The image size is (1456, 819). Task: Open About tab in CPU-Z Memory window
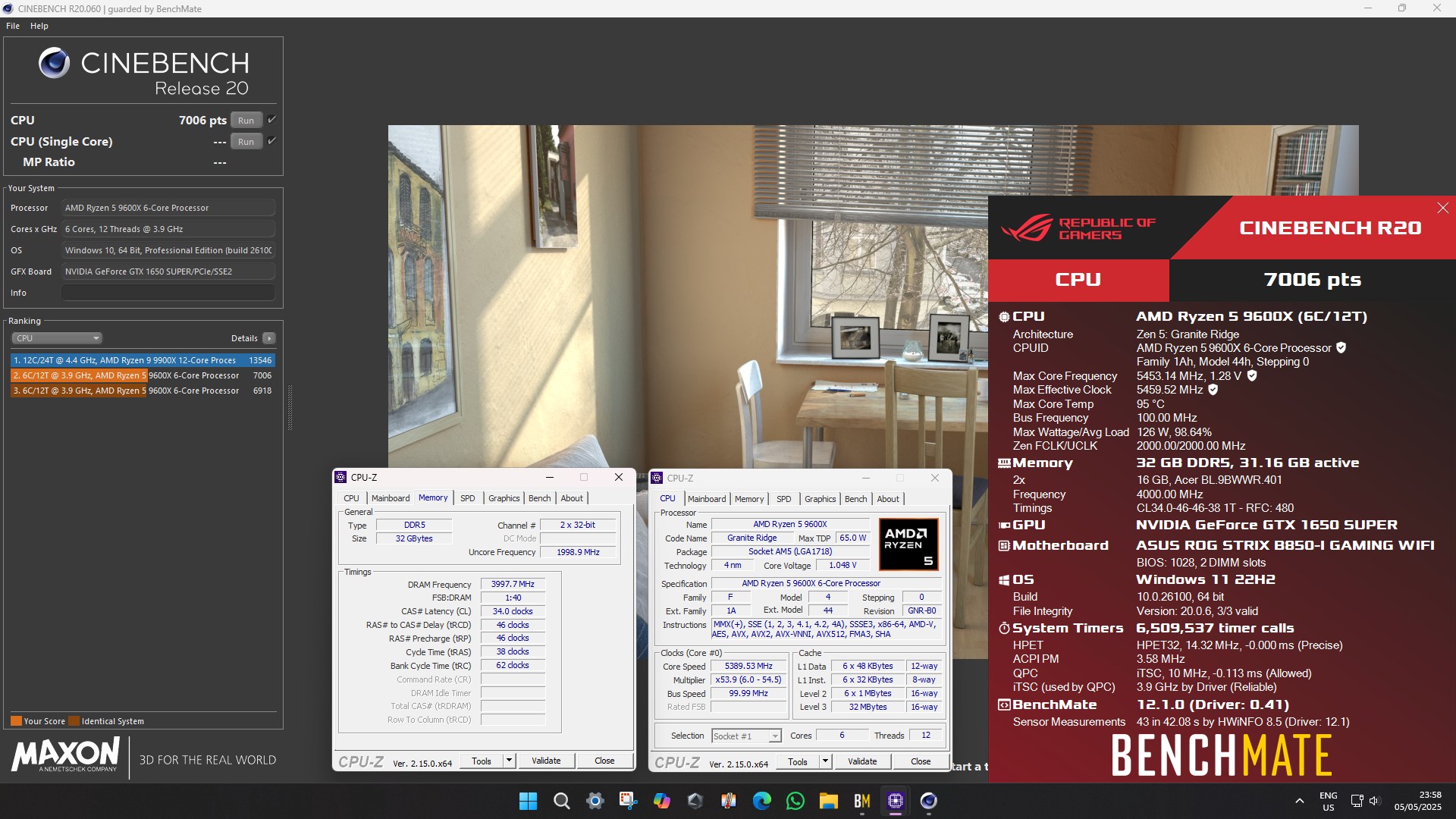(x=572, y=498)
